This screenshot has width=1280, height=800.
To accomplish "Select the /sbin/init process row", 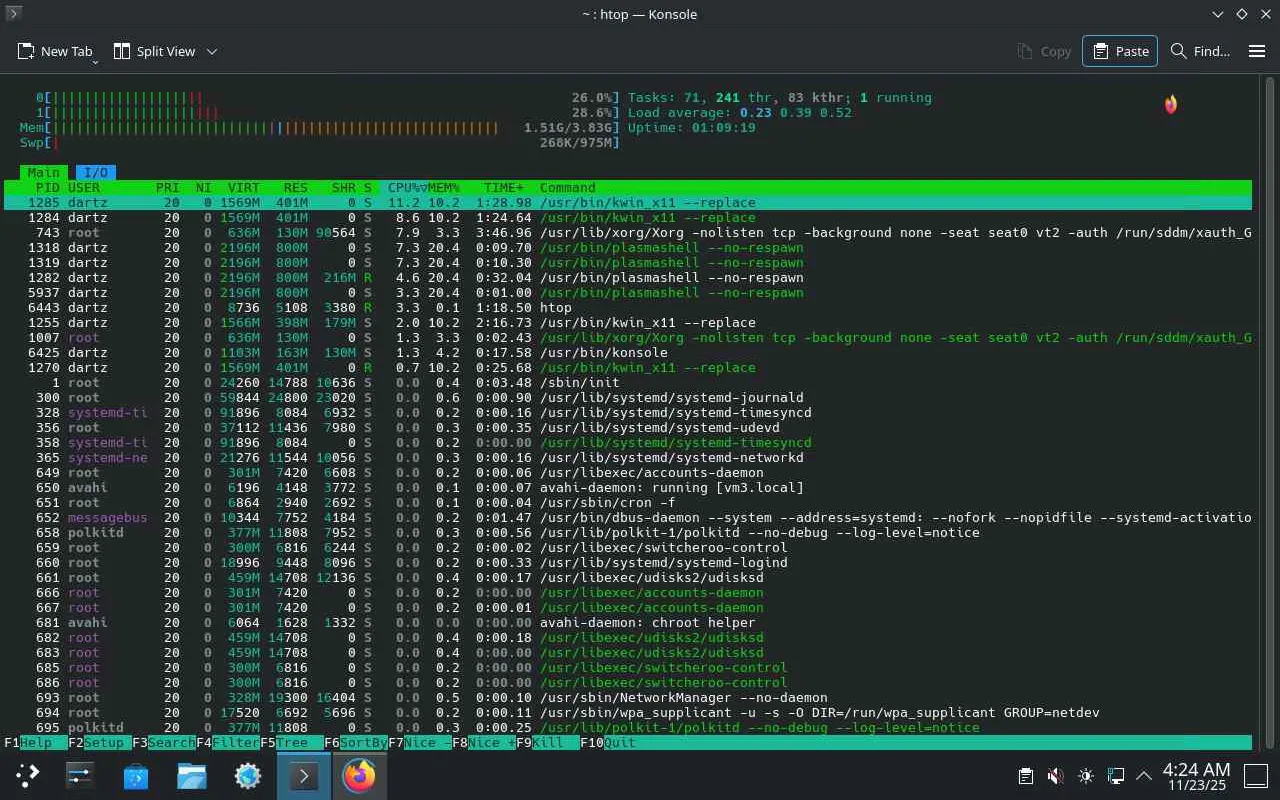I will click(628, 382).
